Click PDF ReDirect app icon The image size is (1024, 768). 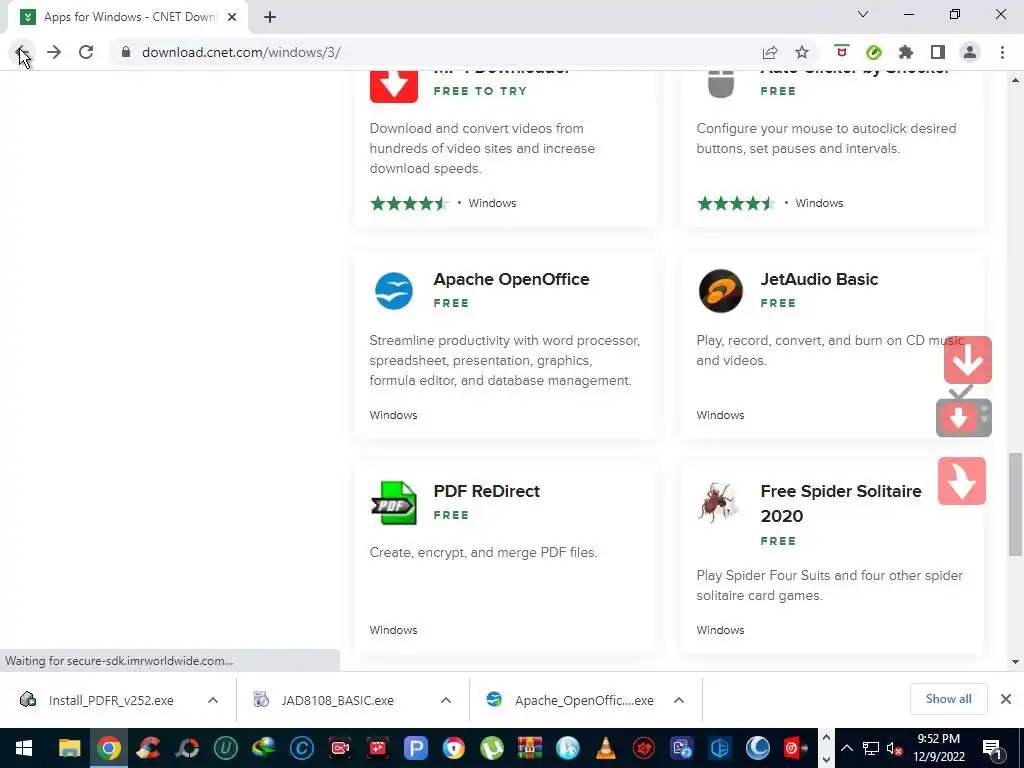394,503
